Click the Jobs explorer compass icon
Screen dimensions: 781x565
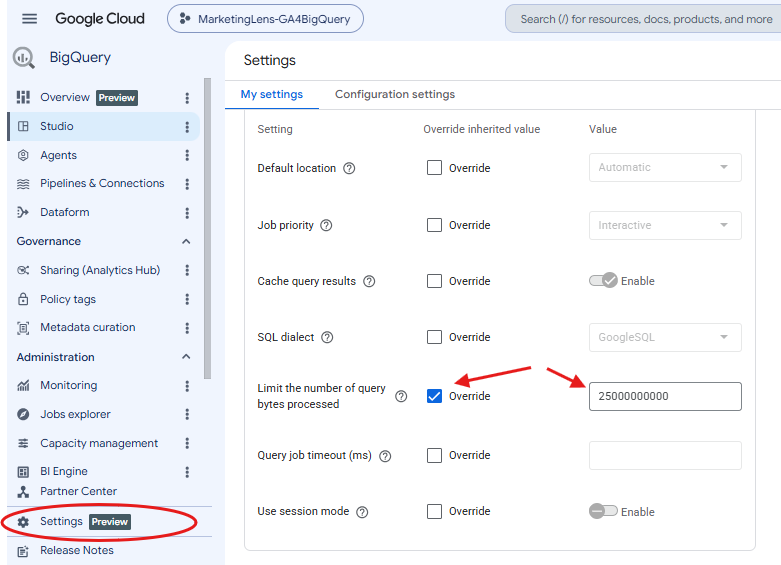pos(23,414)
